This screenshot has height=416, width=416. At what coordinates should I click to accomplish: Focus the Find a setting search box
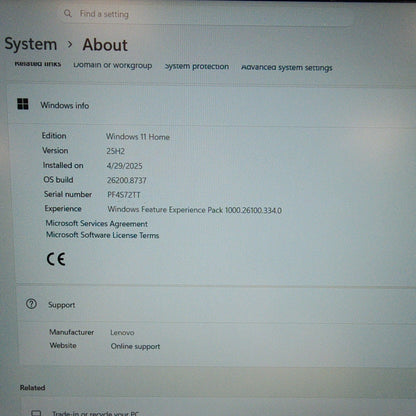pyautogui.click(x=207, y=14)
